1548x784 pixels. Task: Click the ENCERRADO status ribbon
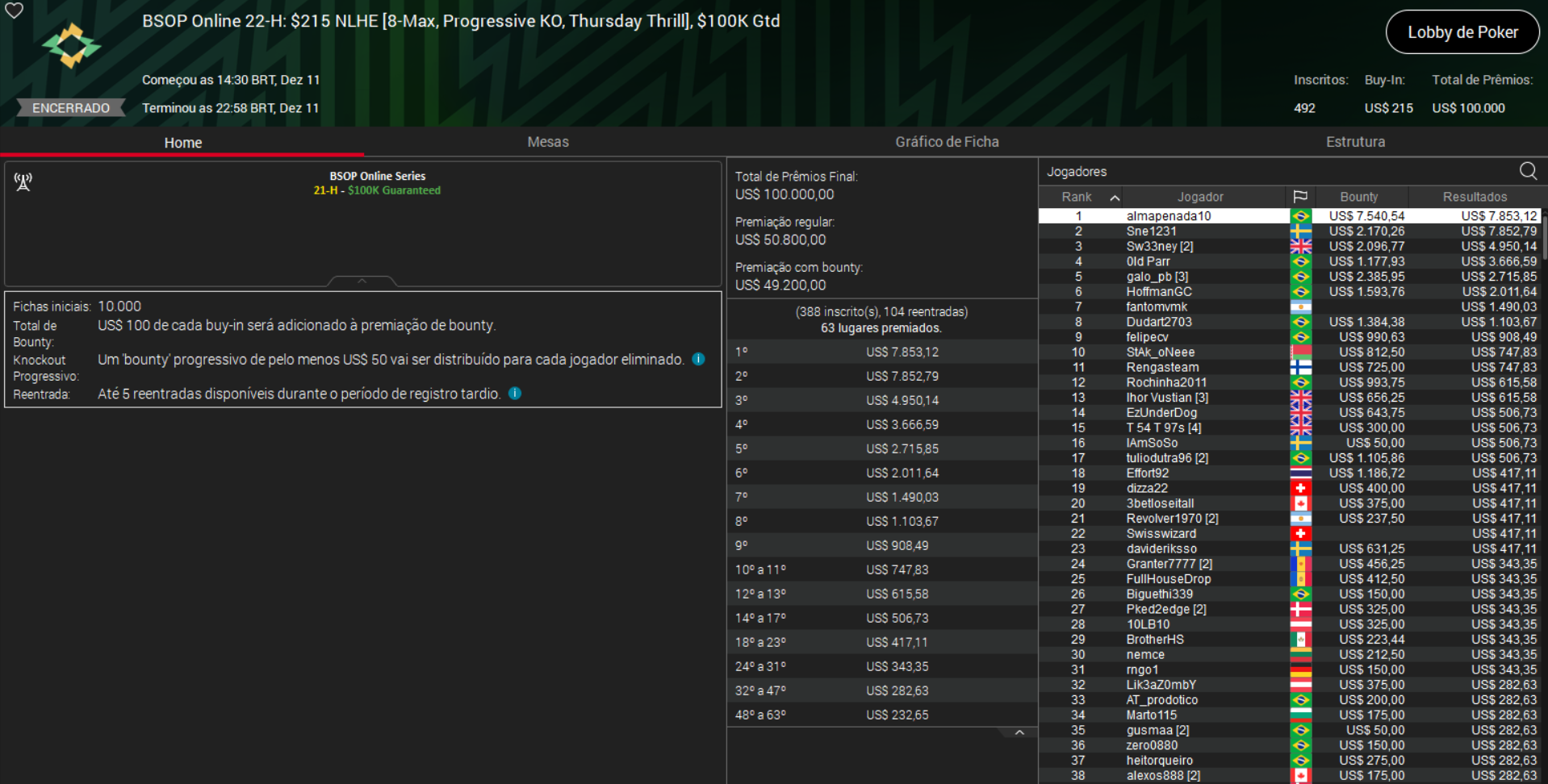coord(70,107)
